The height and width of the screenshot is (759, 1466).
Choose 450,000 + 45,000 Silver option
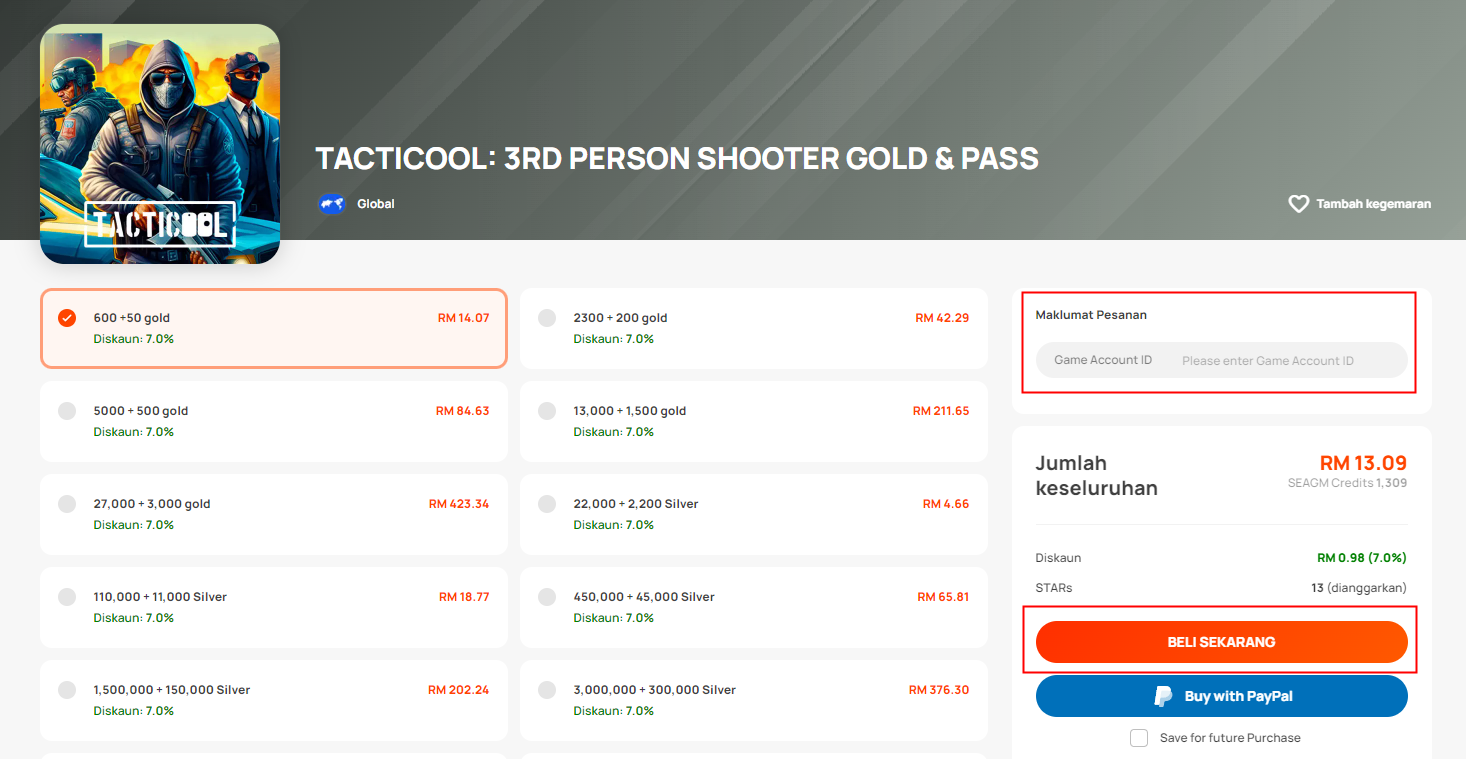tap(754, 607)
